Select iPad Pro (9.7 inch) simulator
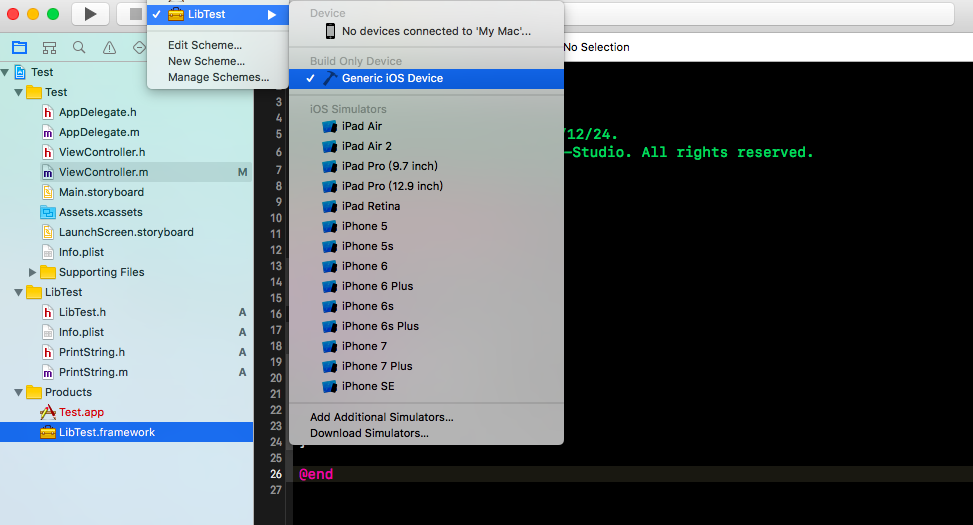 point(426,166)
